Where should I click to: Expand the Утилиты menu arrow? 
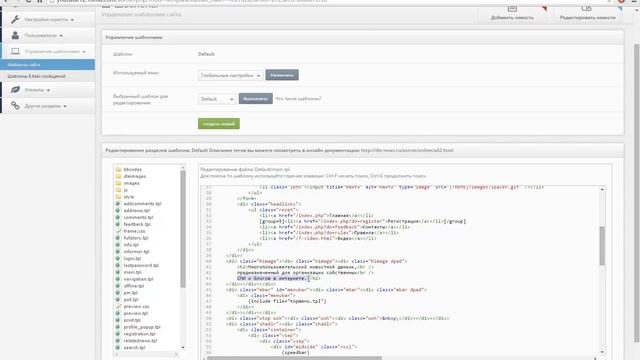pos(48,90)
